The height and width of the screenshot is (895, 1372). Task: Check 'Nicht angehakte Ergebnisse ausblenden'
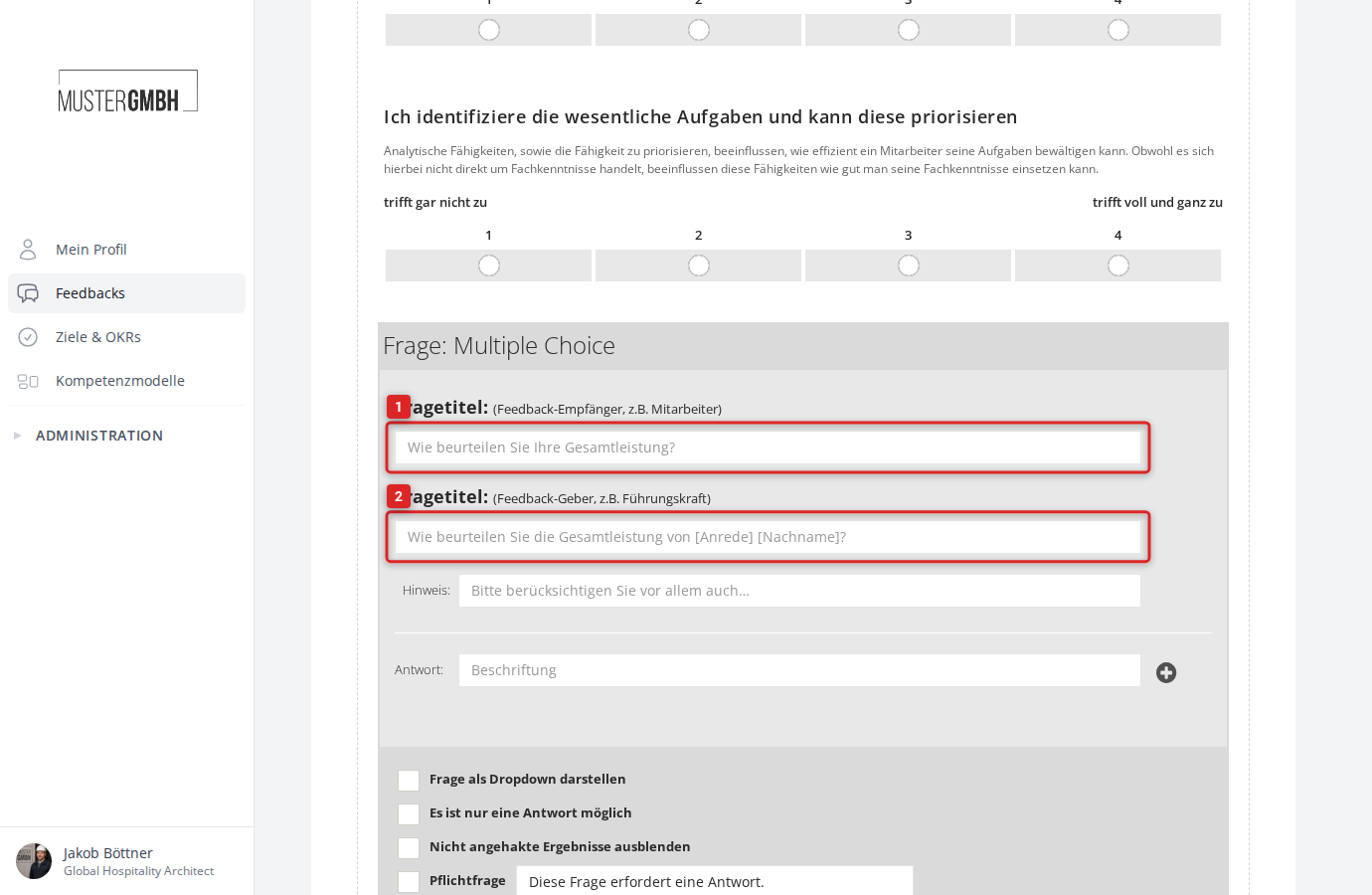pyautogui.click(x=409, y=848)
